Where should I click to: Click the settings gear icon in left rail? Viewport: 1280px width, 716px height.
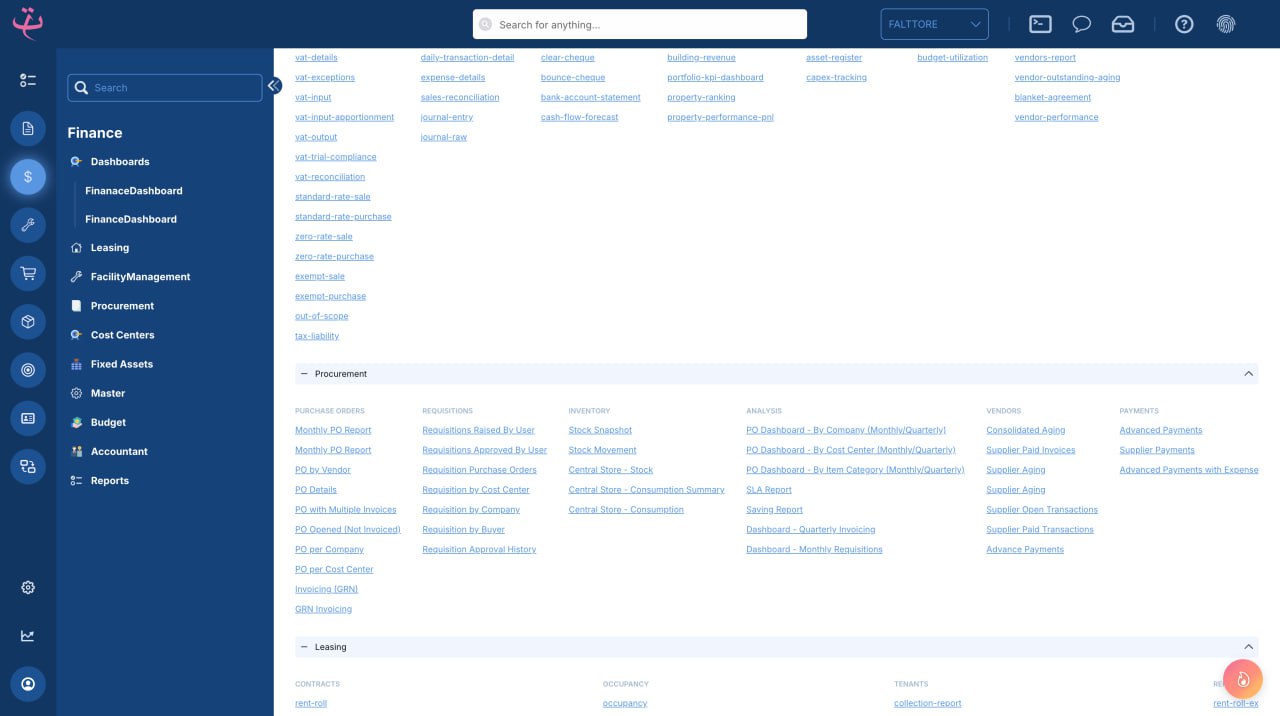click(x=28, y=588)
